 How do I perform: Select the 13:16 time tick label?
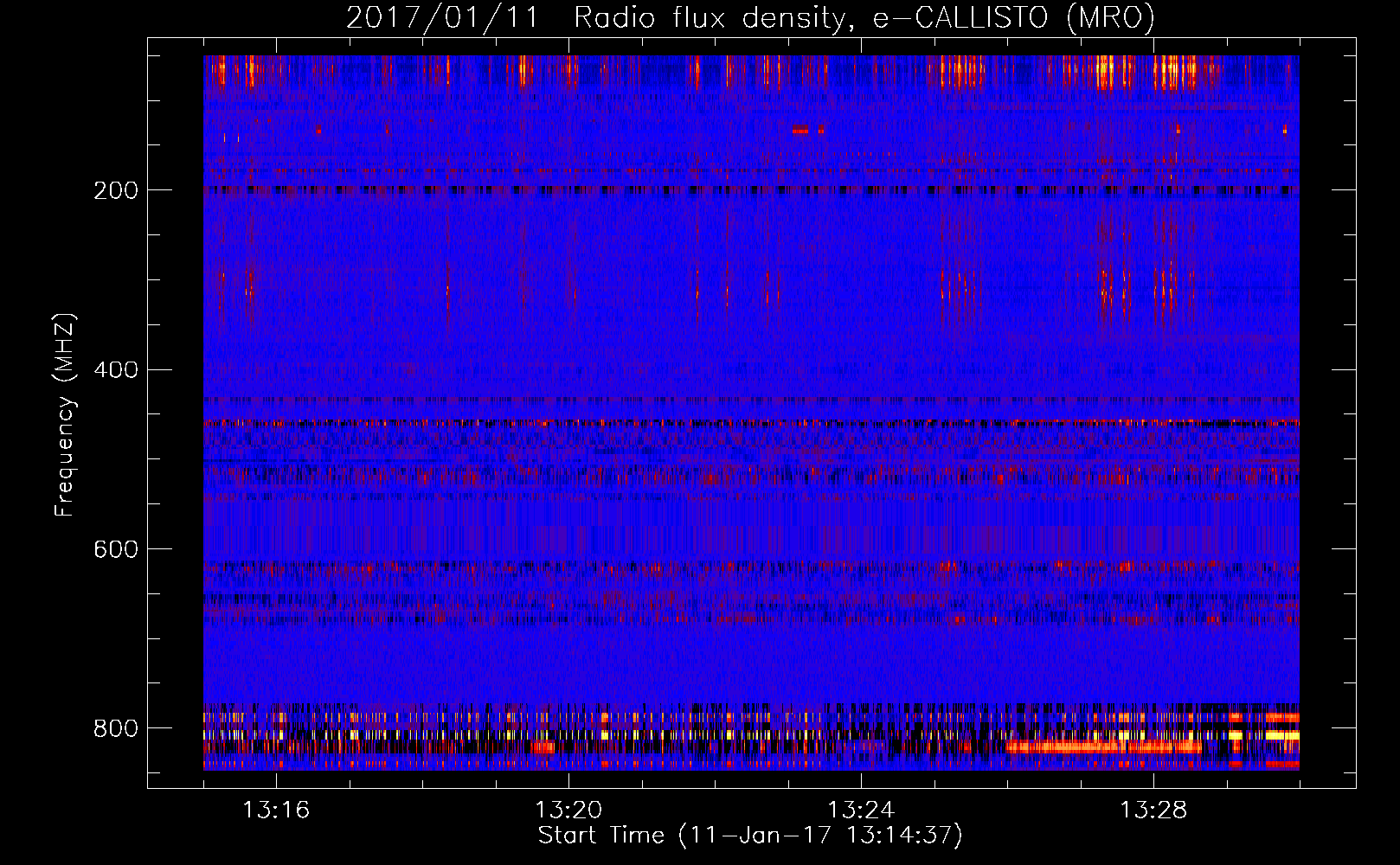[x=276, y=810]
